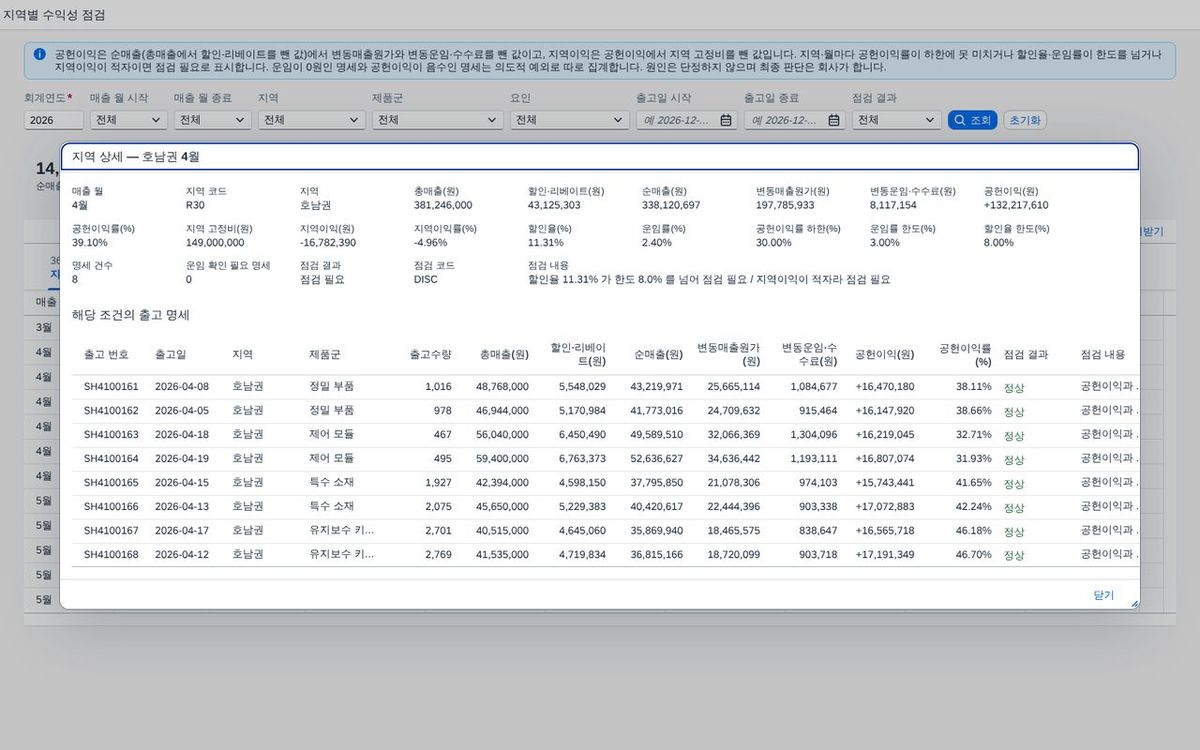
Task: Click the 점검 내용 column header
Action: pos(1103,354)
